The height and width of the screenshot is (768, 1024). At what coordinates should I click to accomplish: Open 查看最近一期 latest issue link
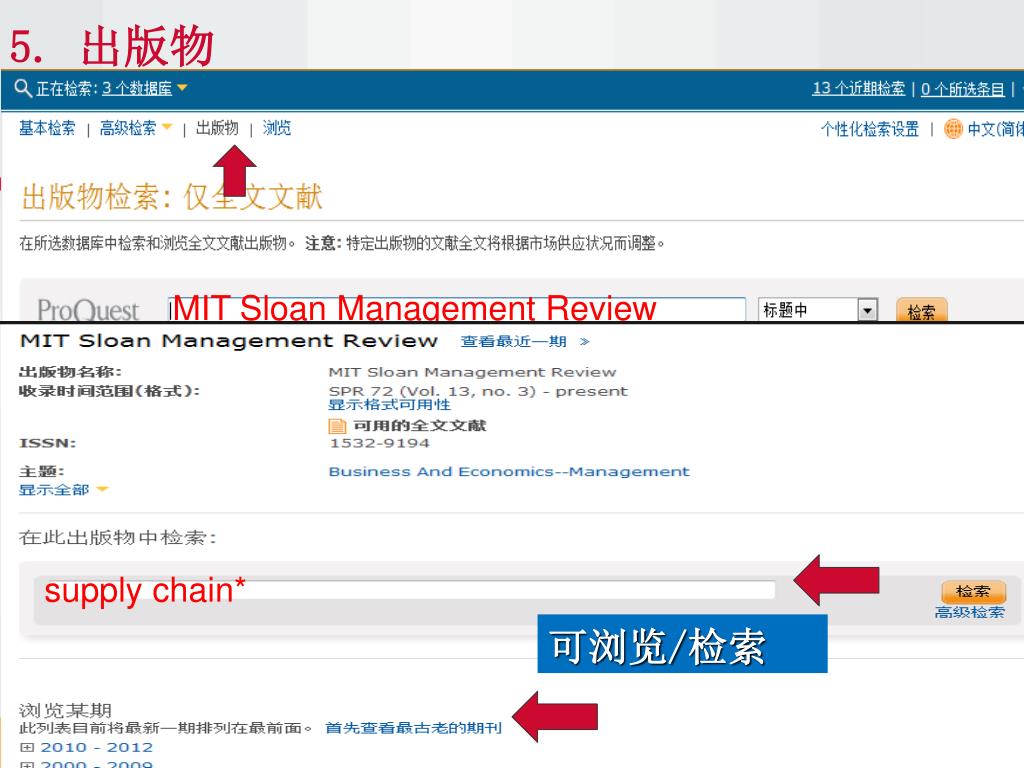(513, 342)
